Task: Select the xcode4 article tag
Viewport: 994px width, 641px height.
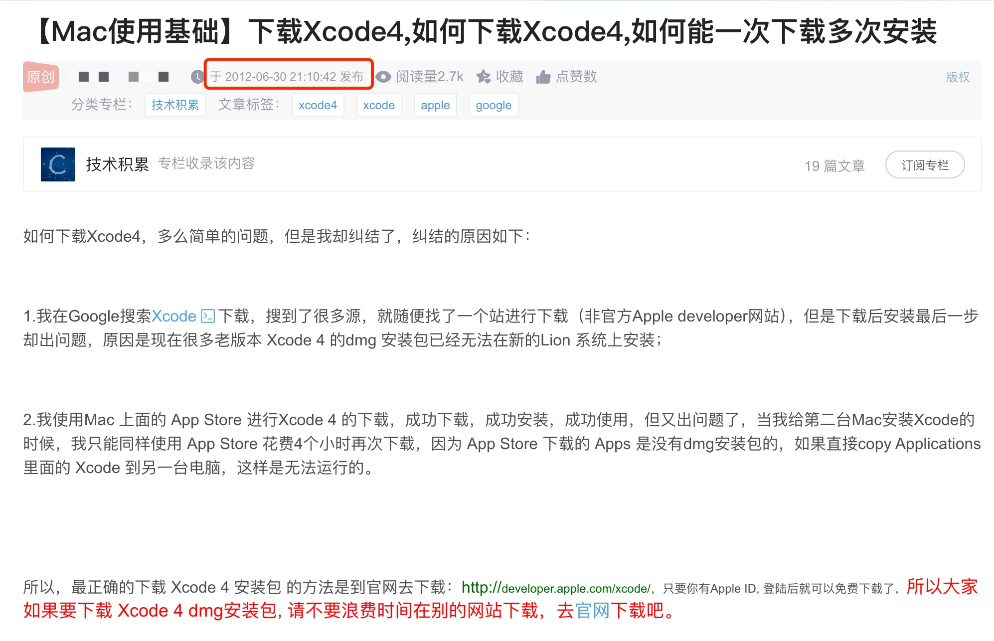Action: (x=318, y=105)
